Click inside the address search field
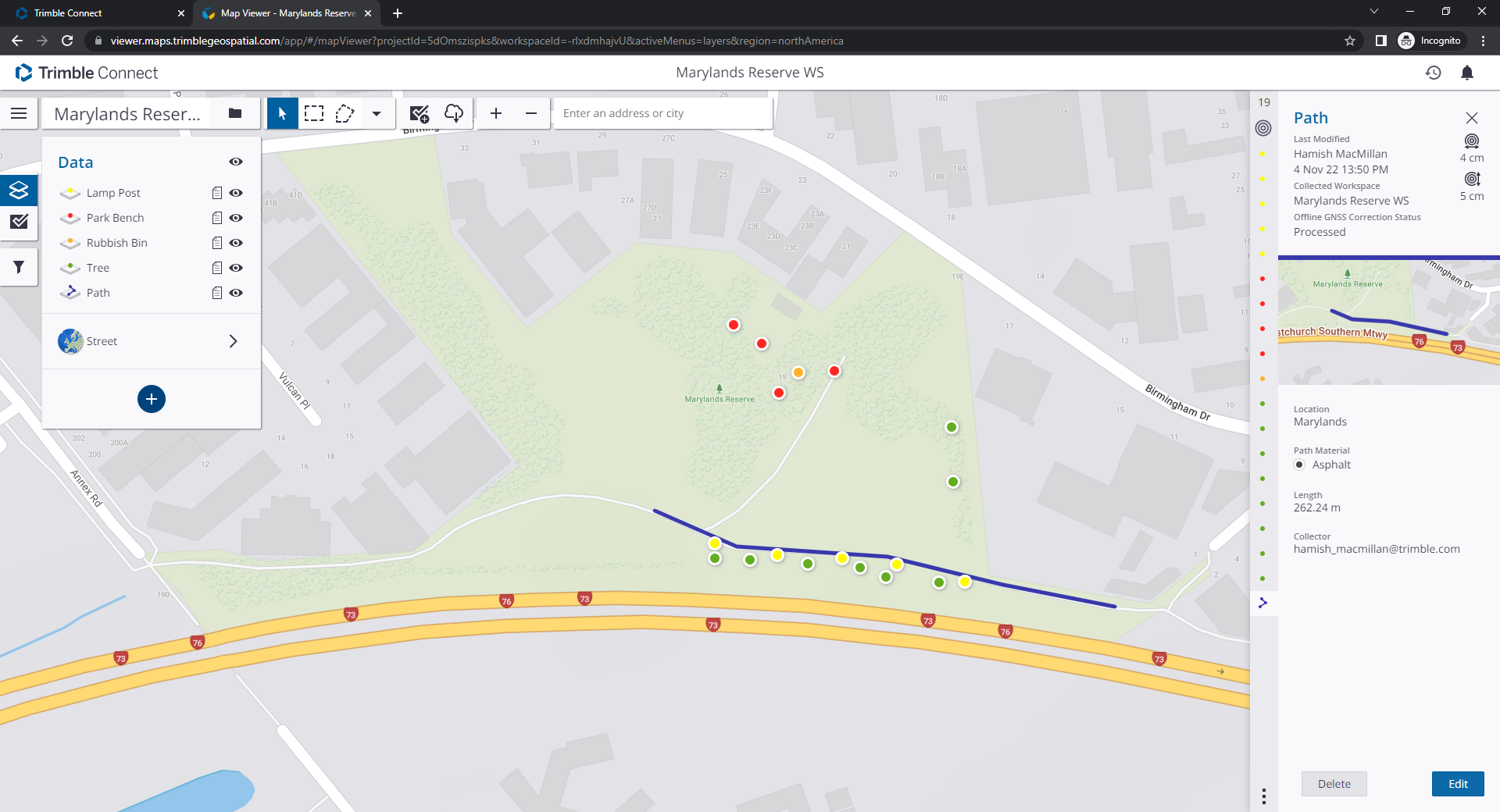 point(662,113)
